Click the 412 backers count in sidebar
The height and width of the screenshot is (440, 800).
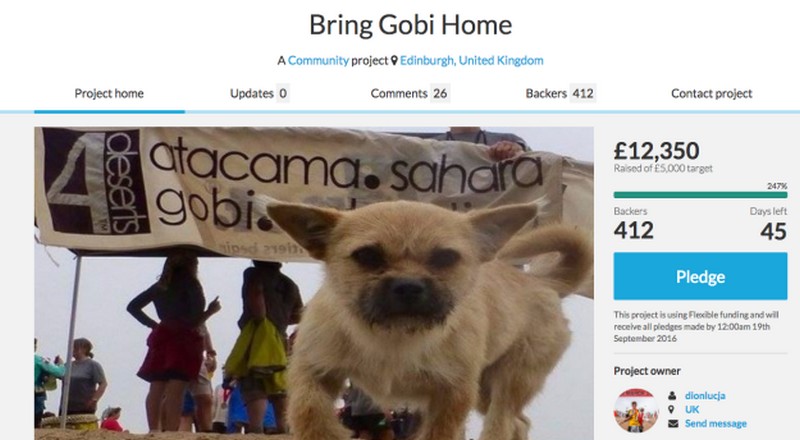point(634,231)
